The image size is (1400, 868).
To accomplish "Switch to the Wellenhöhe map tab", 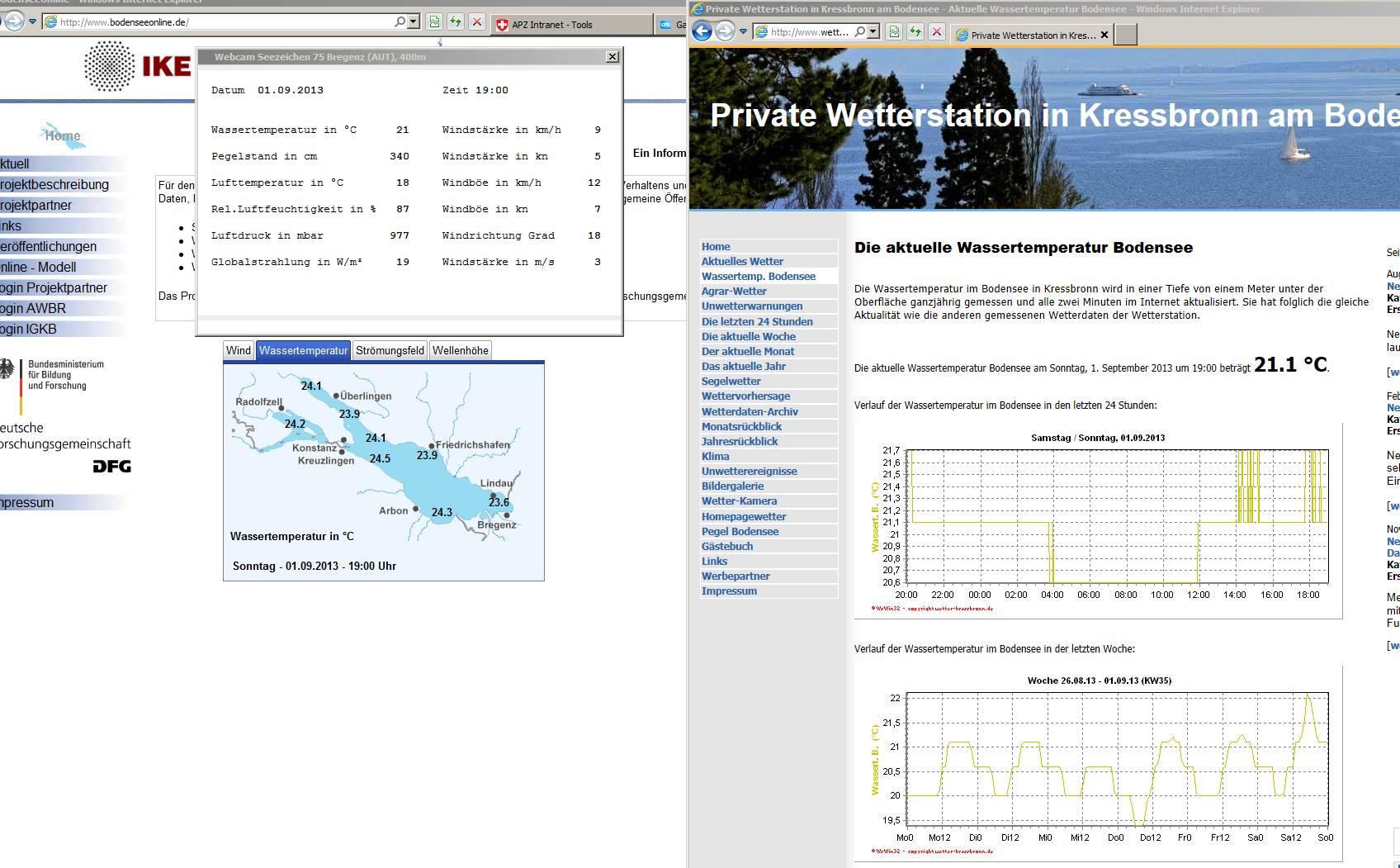I will (x=460, y=351).
